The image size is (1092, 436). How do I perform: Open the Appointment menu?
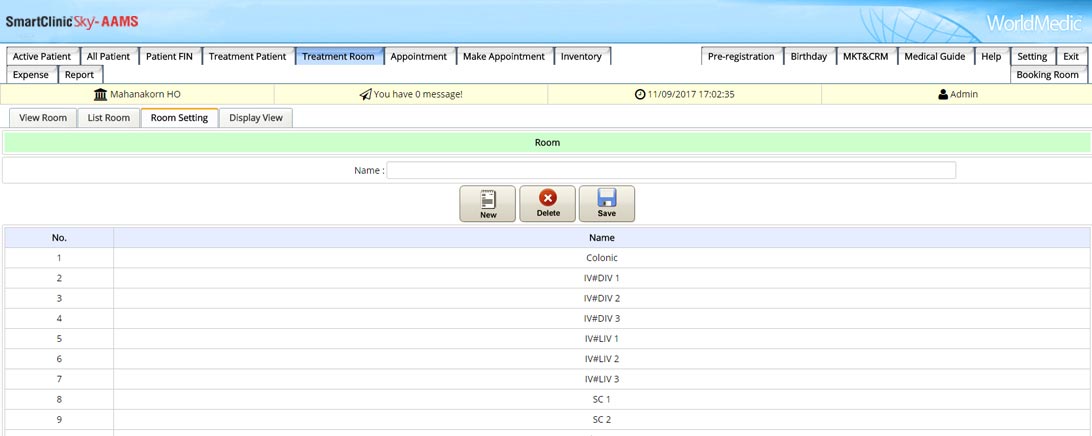coord(418,57)
